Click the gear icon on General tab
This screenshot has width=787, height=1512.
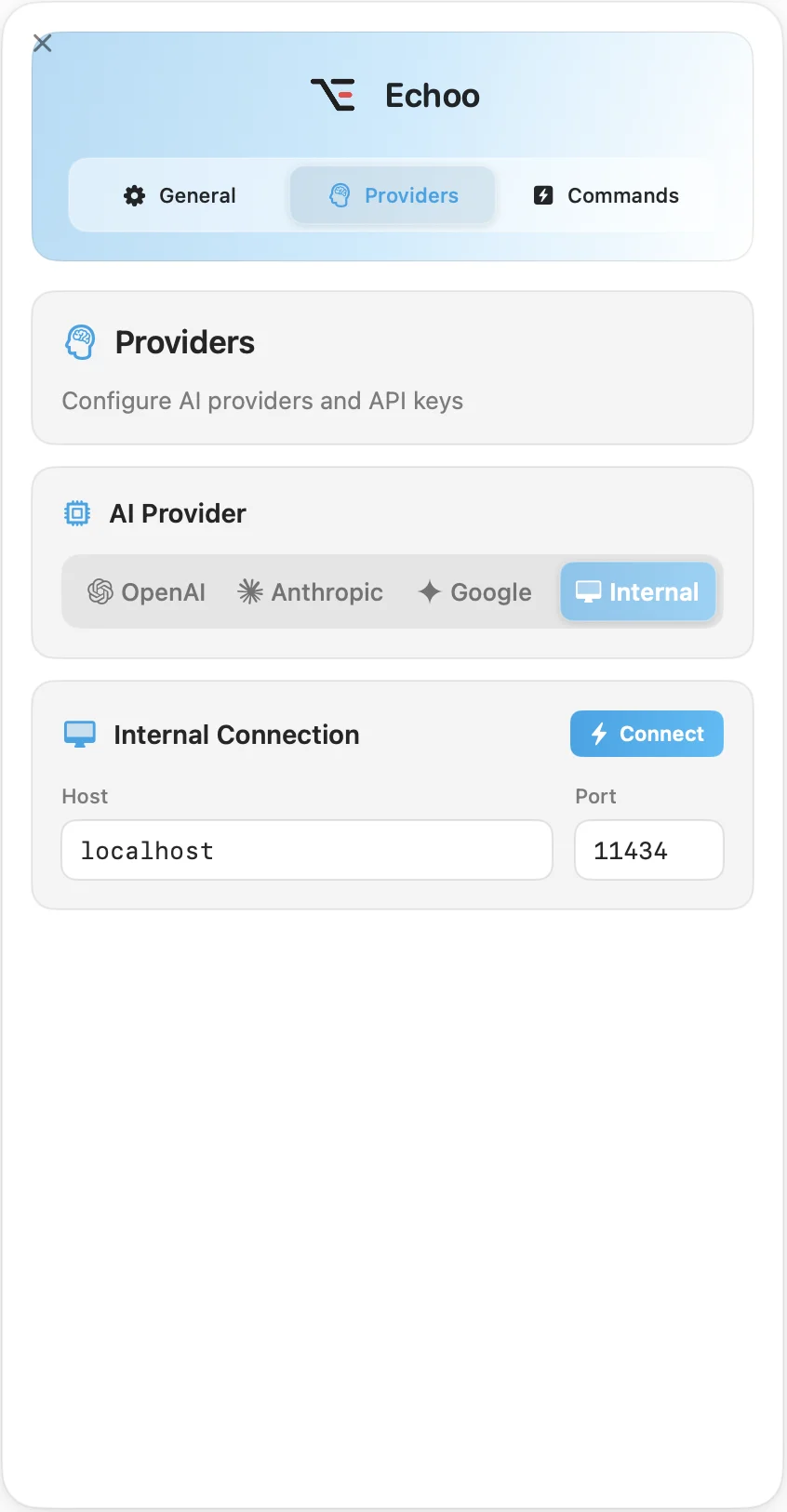[x=135, y=195]
